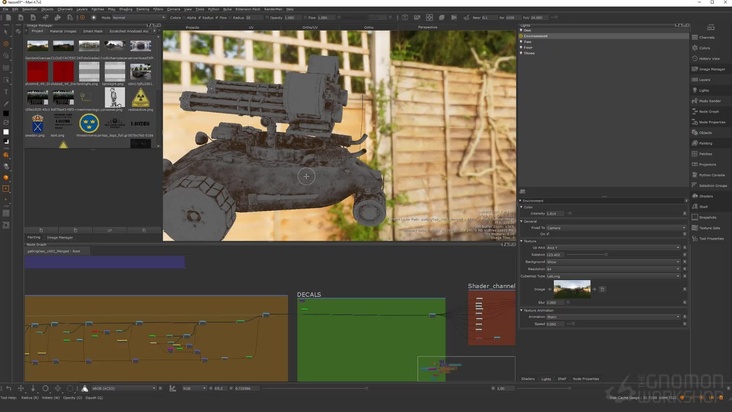Viewport: 732px width, 412px height.
Task: Select the radioactive warning sign thumbnail
Action: pos(140,98)
